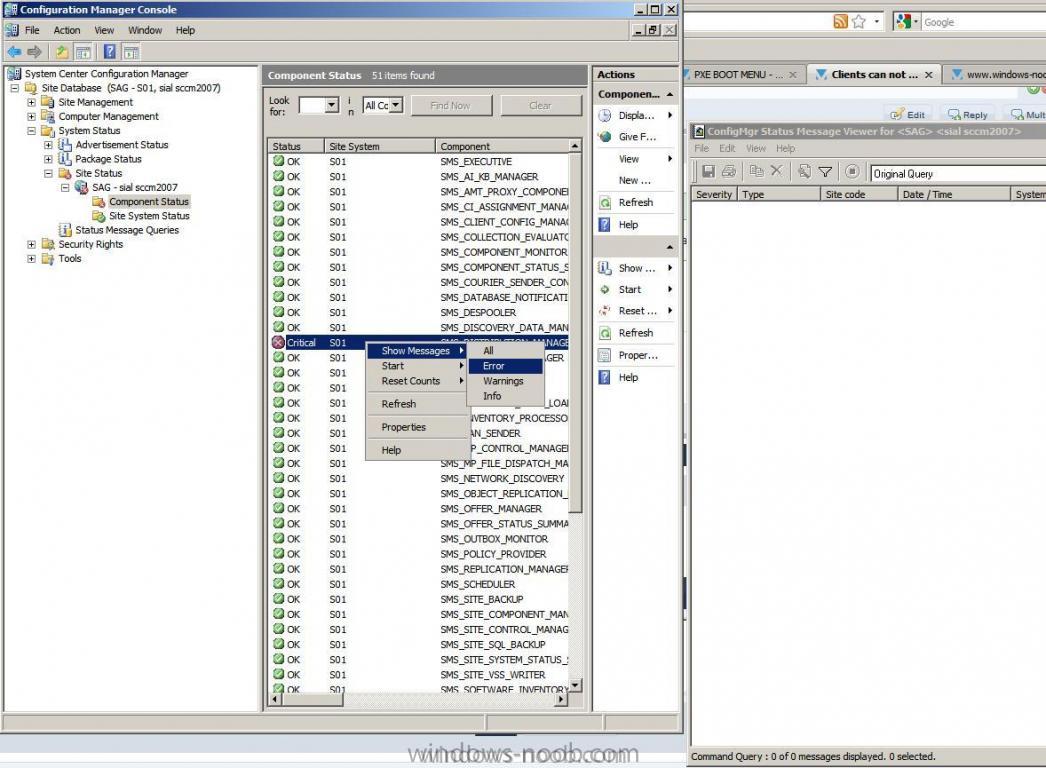
Task: Open the Look for dropdown
Action: coord(332,105)
